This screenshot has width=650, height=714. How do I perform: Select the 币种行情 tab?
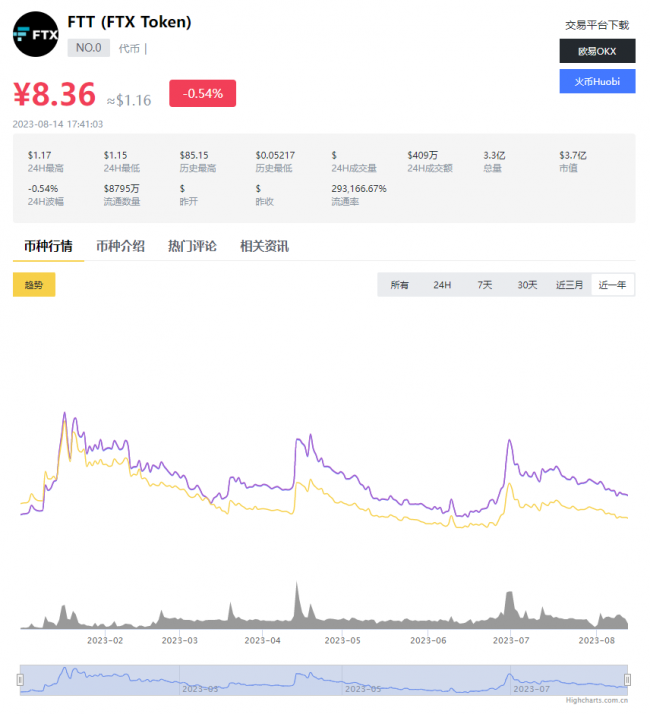pyautogui.click(x=48, y=246)
